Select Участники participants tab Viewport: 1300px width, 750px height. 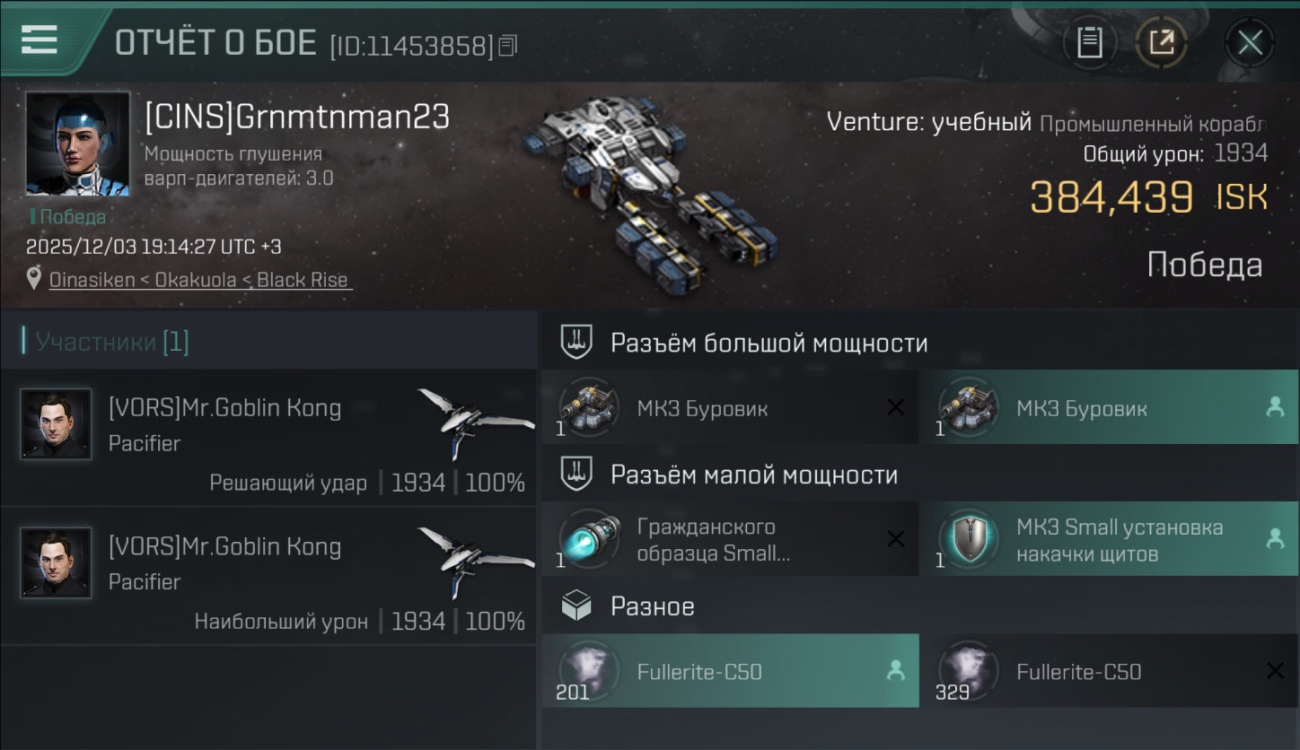click(112, 342)
